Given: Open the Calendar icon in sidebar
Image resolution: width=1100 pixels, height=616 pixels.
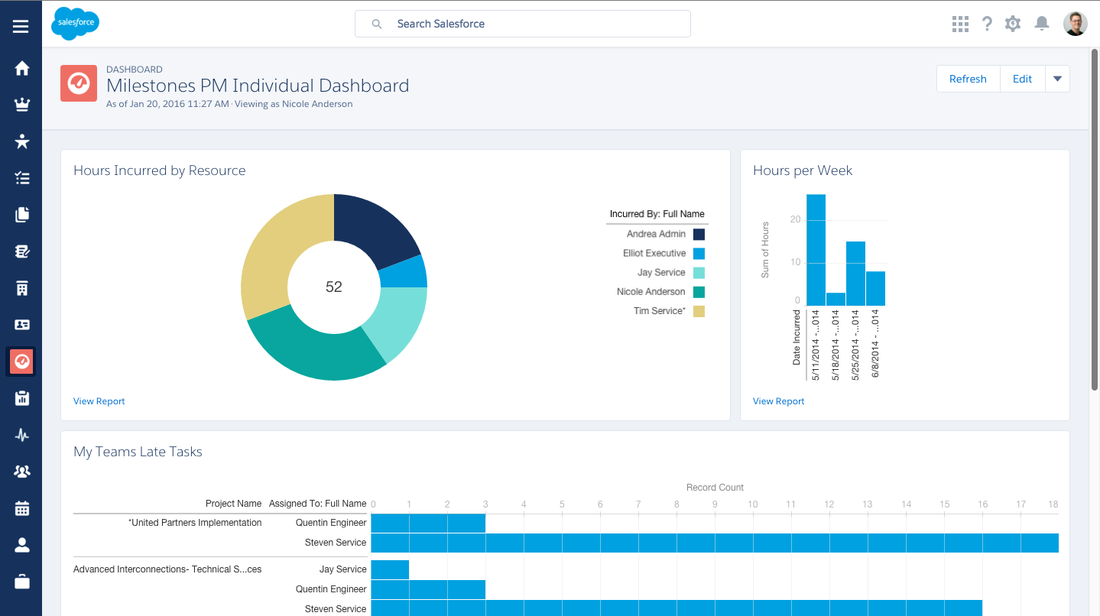Looking at the screenshot, I should (22, 508).
